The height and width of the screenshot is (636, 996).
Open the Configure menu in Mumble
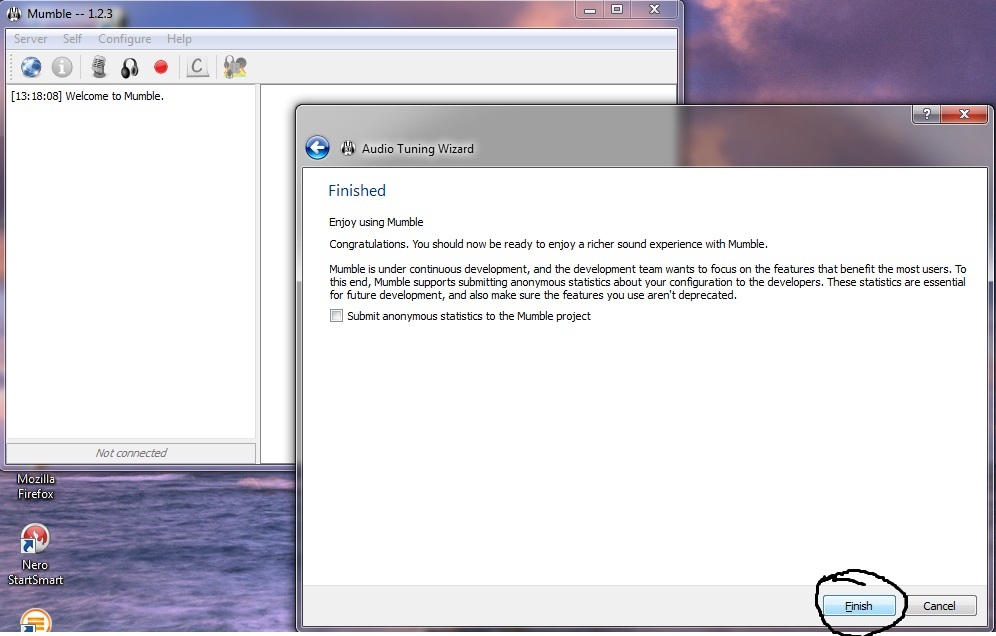(124, 39)
